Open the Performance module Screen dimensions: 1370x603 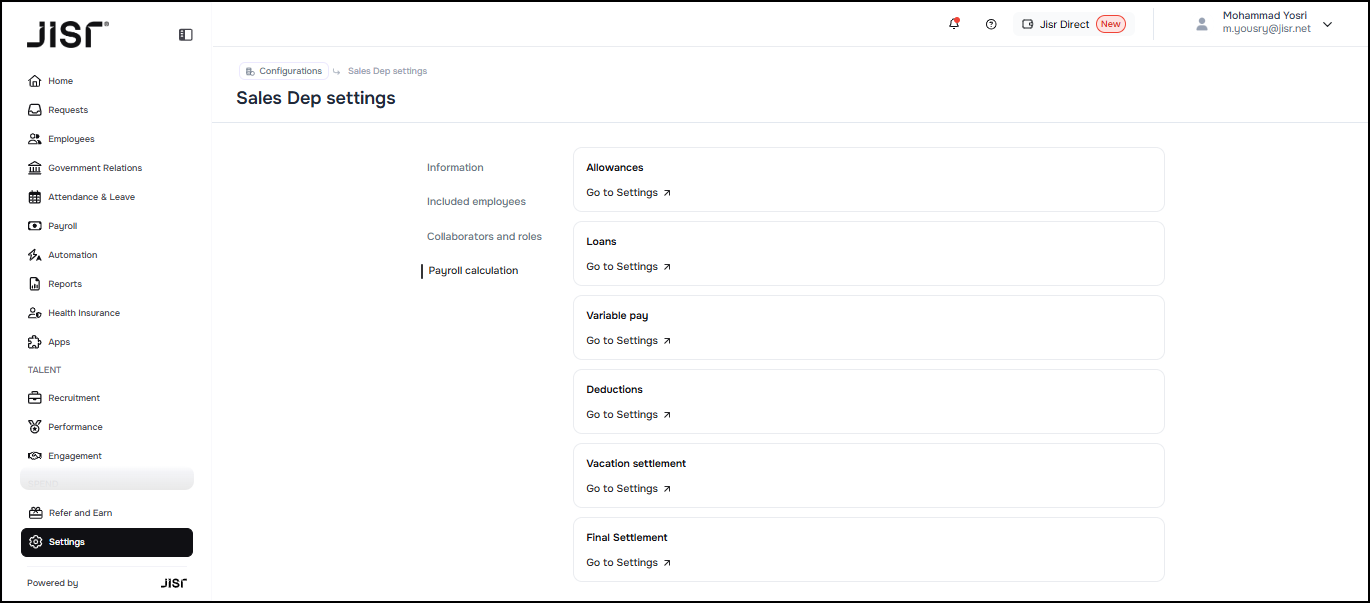point(75,427)
